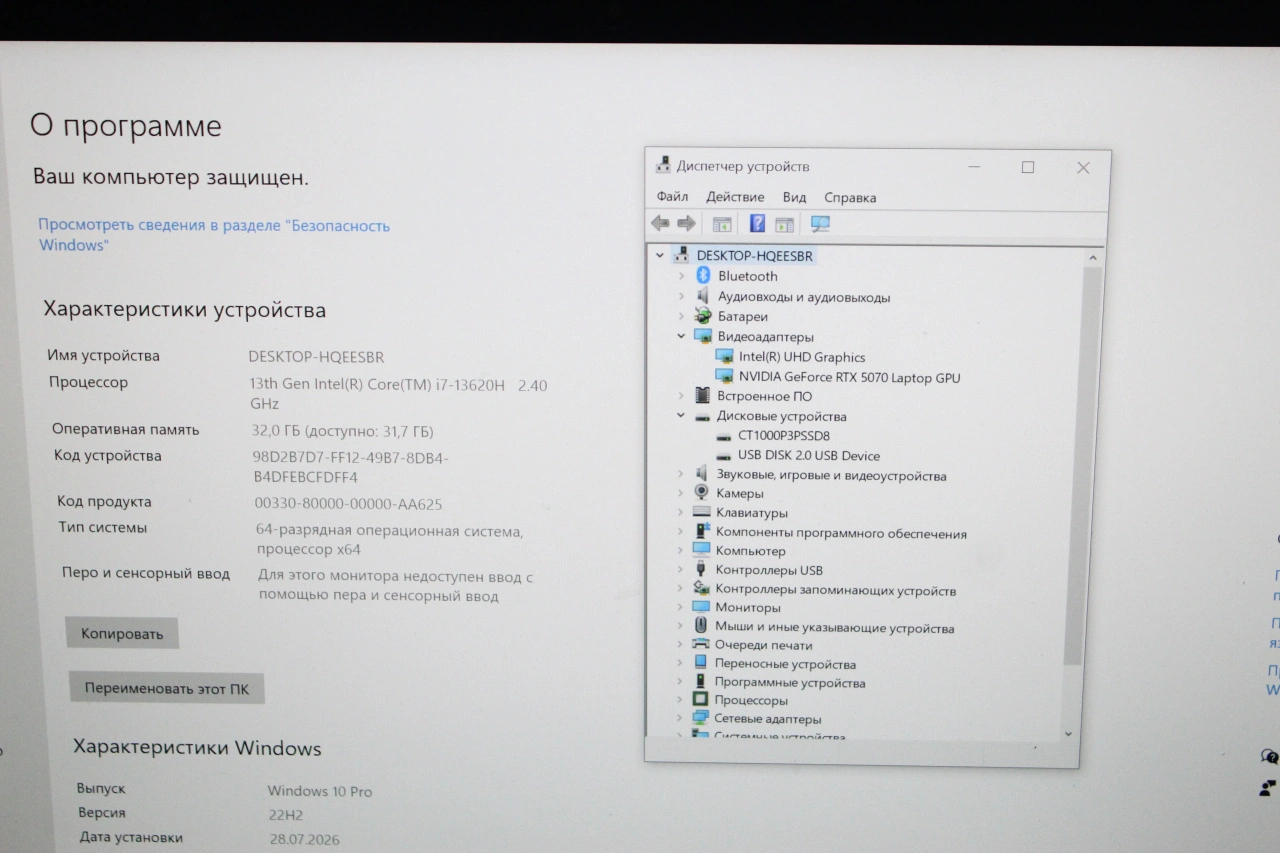Click the printer icon beside Очереди печати
1280x853 pixels.
point(700,644)
